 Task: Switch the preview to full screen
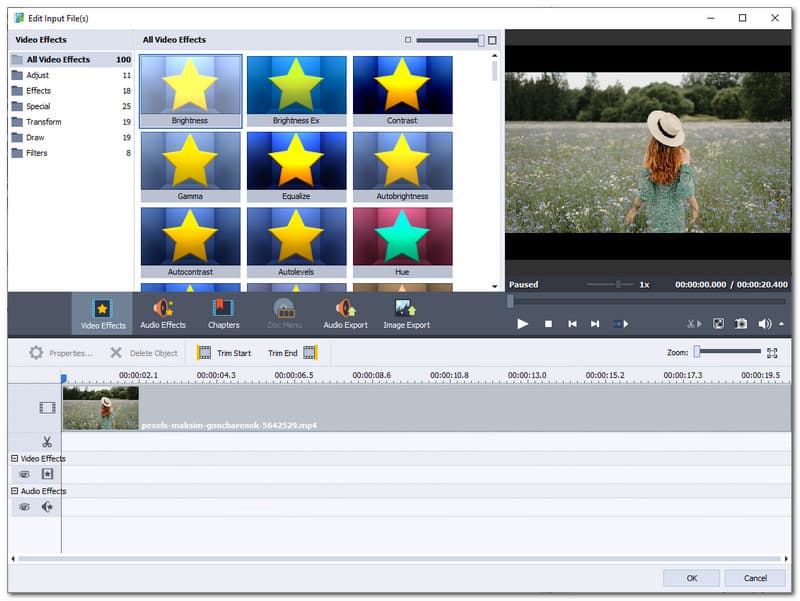[x=718, y=324]
